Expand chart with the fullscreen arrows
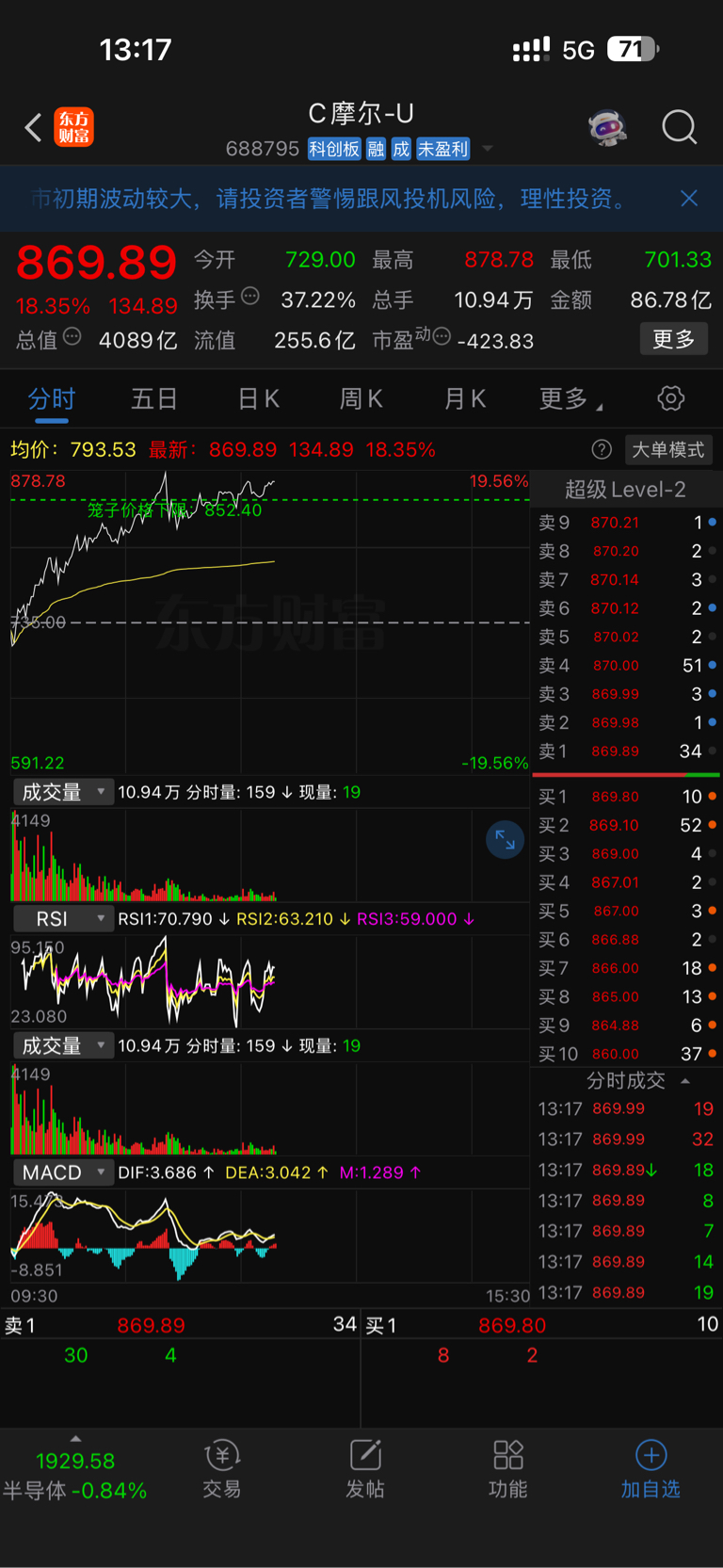 coord(505,839)
